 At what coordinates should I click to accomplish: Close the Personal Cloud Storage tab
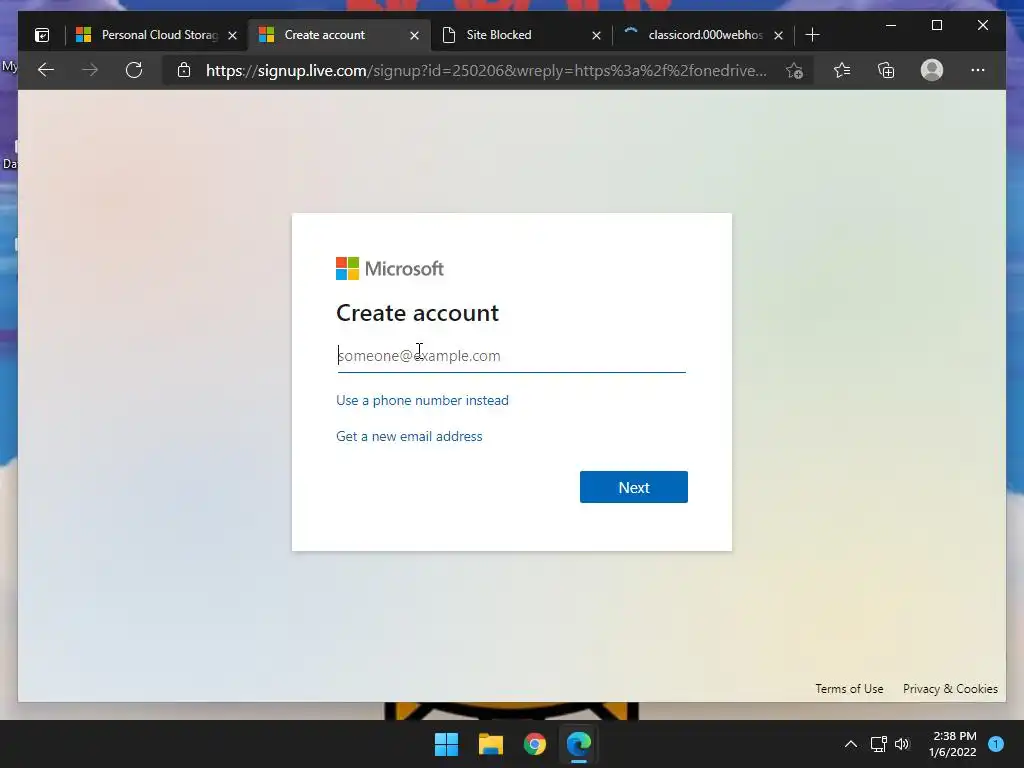pos(232,35)
